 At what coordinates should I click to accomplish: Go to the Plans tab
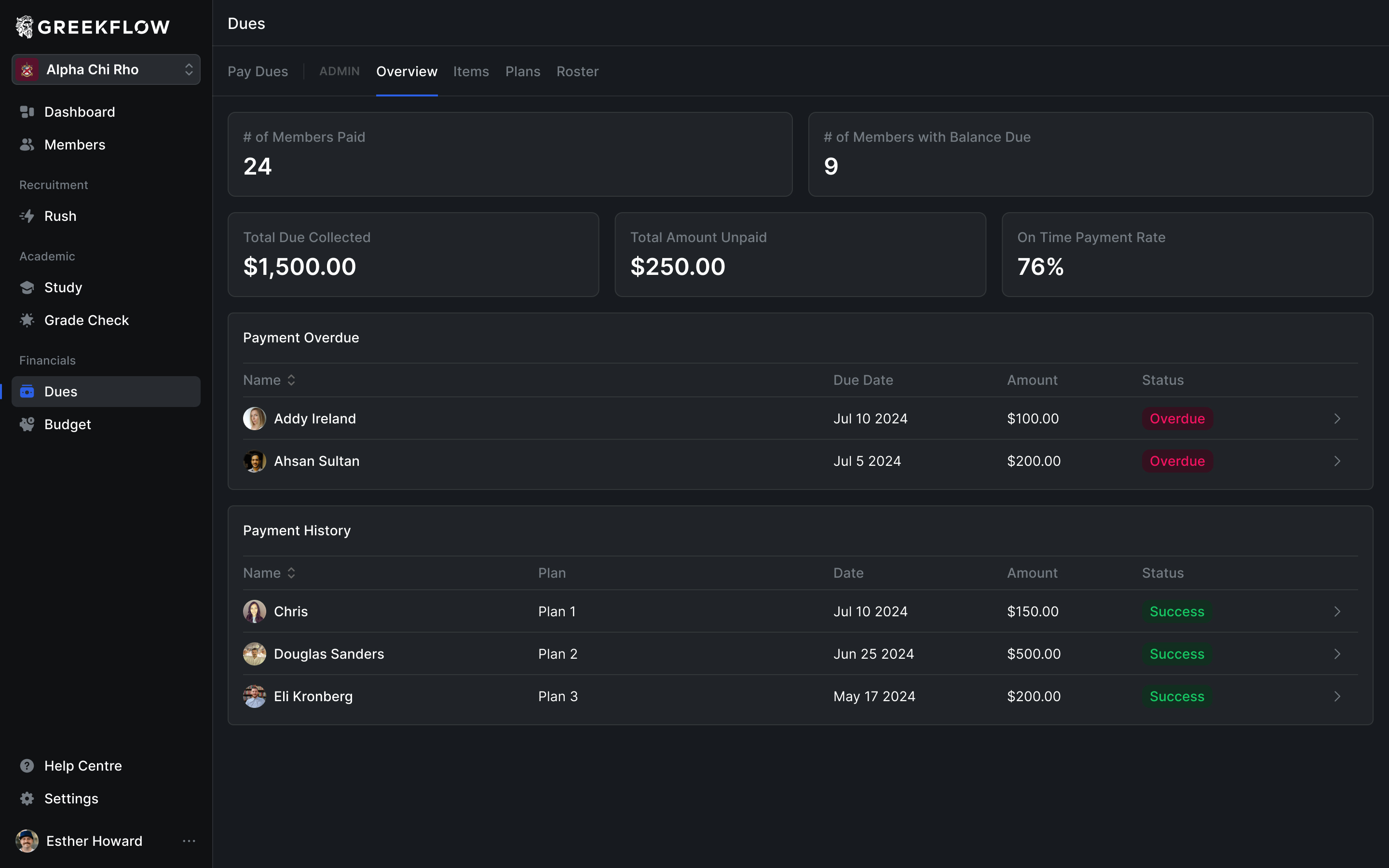pyautogui.click(x=523, y=71)
